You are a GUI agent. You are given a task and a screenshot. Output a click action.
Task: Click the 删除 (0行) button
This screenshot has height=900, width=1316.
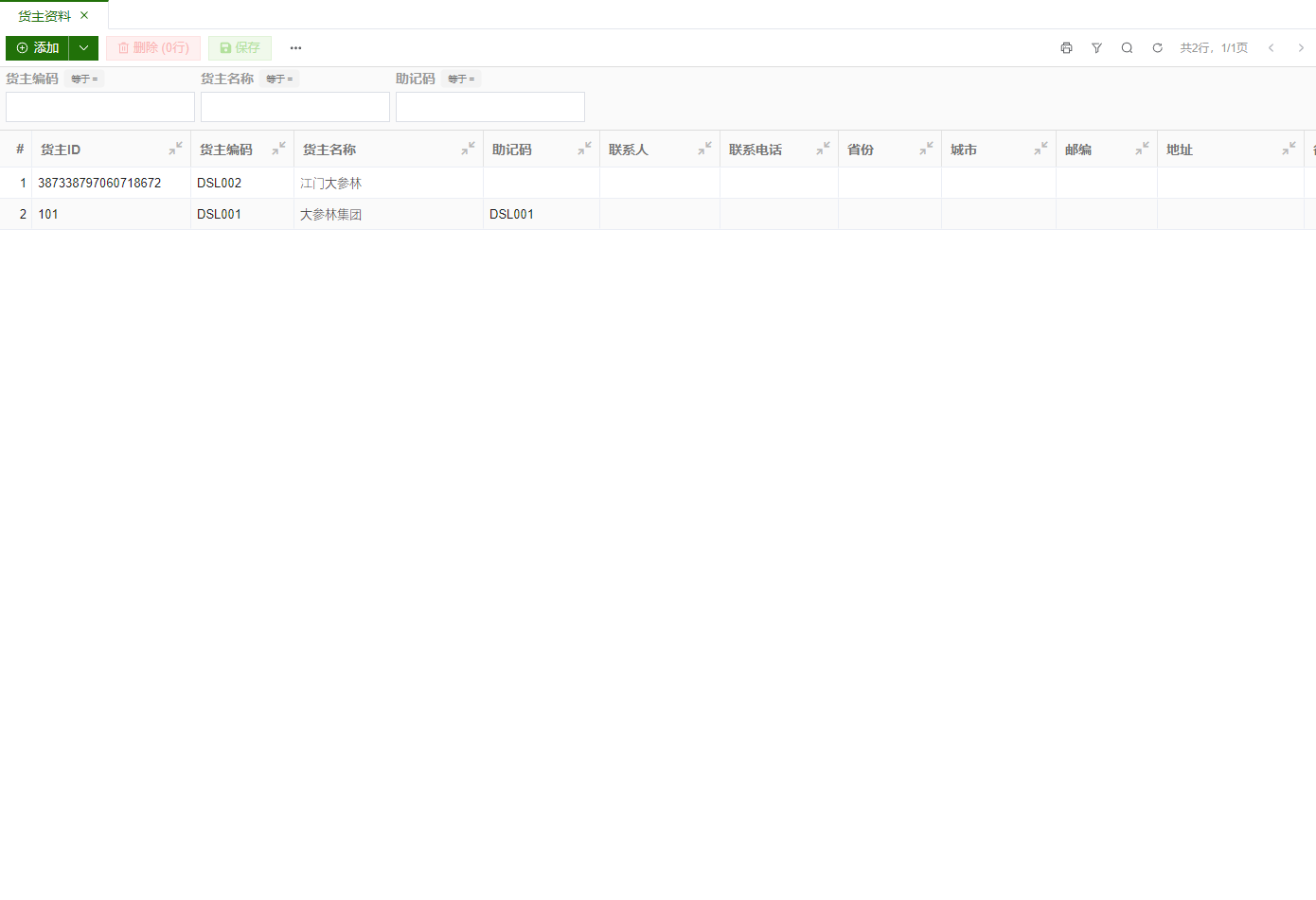pyautogui.click(x=153, y=48)
